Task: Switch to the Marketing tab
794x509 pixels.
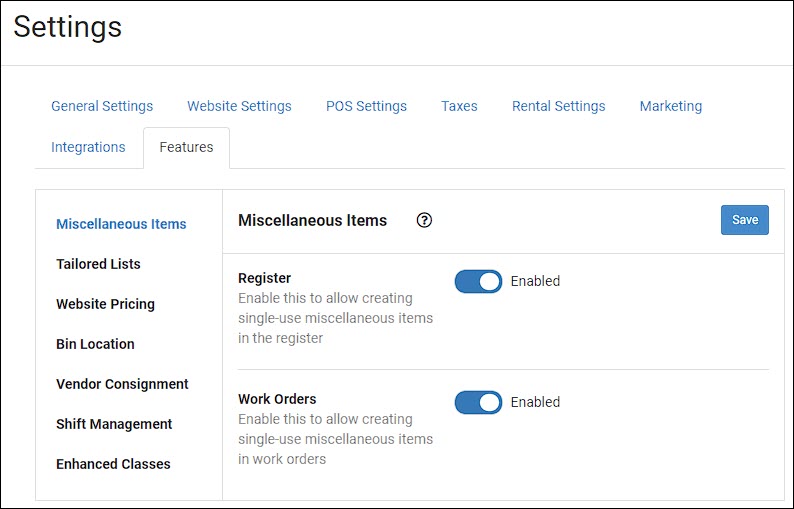Action: coord(670,106)
